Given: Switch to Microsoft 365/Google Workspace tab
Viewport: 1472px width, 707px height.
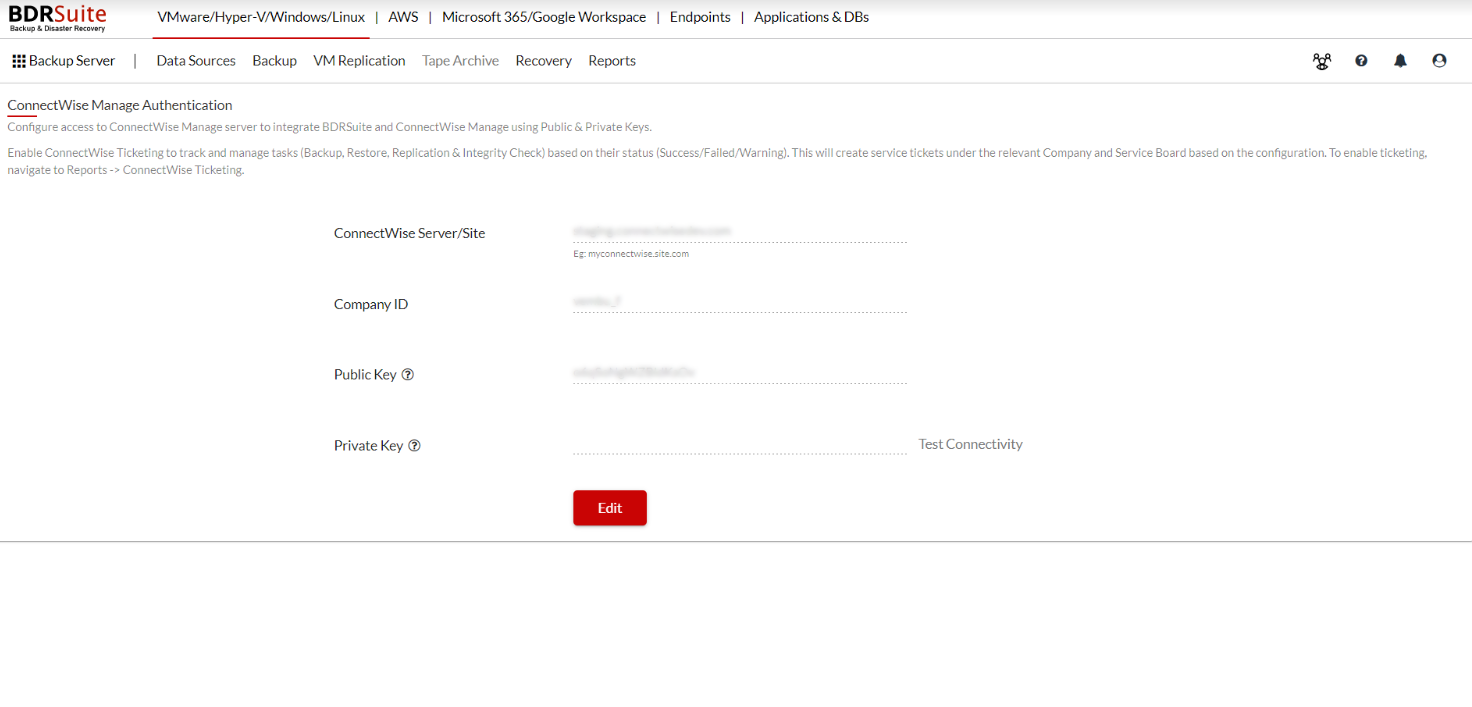Looking at the screenshot, I should coord(544,17).
